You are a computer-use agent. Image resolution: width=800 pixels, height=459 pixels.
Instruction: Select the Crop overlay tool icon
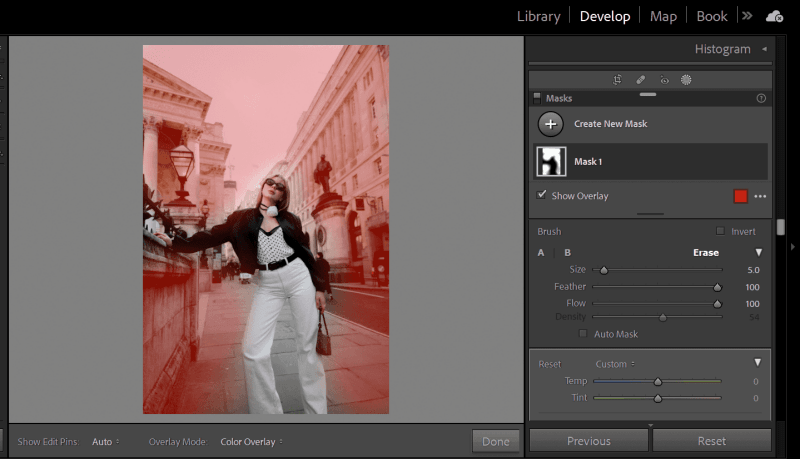[617, 79]
